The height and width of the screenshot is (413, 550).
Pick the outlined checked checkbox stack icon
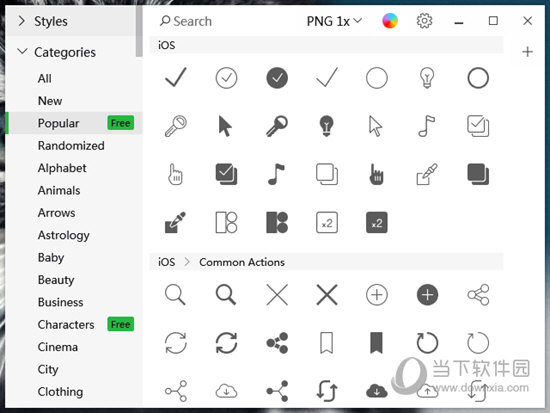[478, 126]
